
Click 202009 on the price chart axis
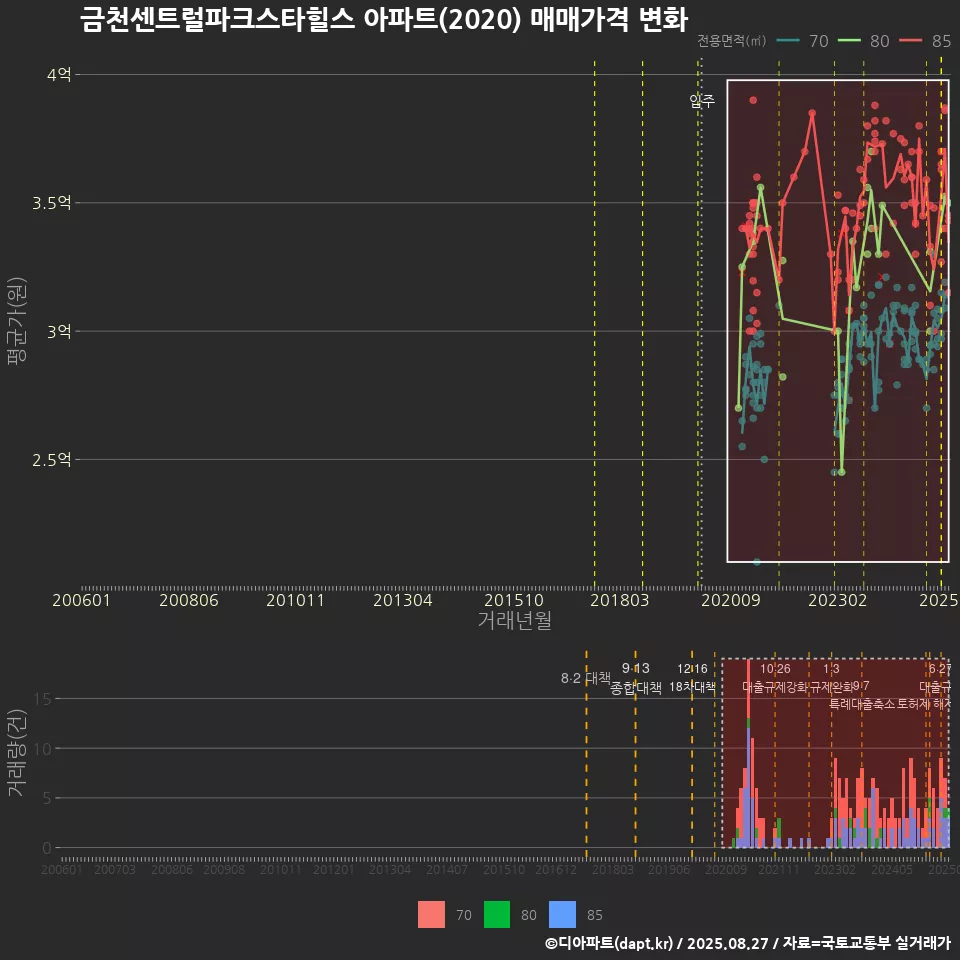730,600
